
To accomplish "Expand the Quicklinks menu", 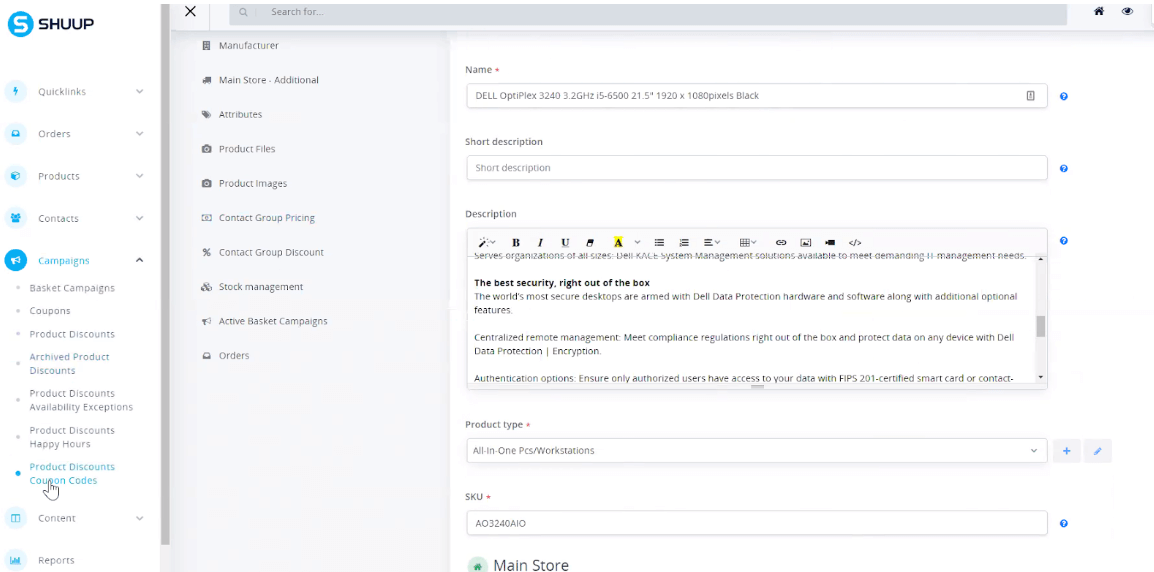I will pyautogui.click(x=139, y=92).
